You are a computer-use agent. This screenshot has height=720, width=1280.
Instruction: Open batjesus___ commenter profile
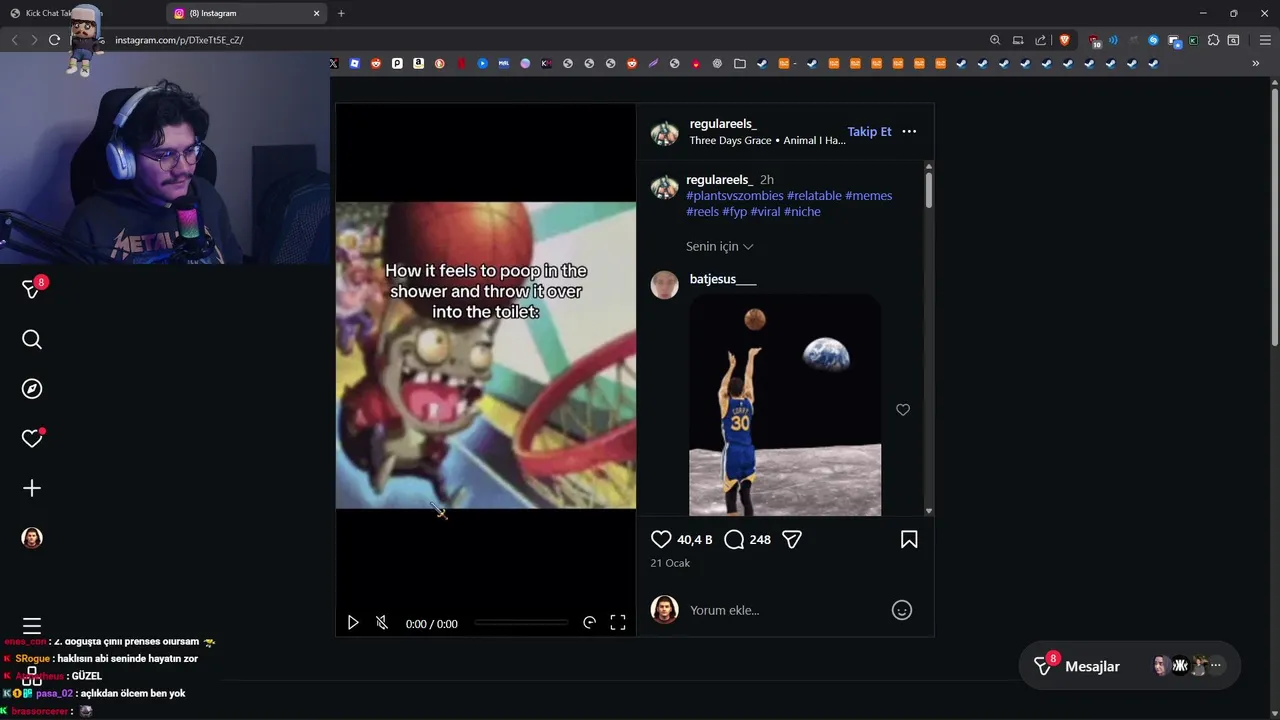[723, 279]
